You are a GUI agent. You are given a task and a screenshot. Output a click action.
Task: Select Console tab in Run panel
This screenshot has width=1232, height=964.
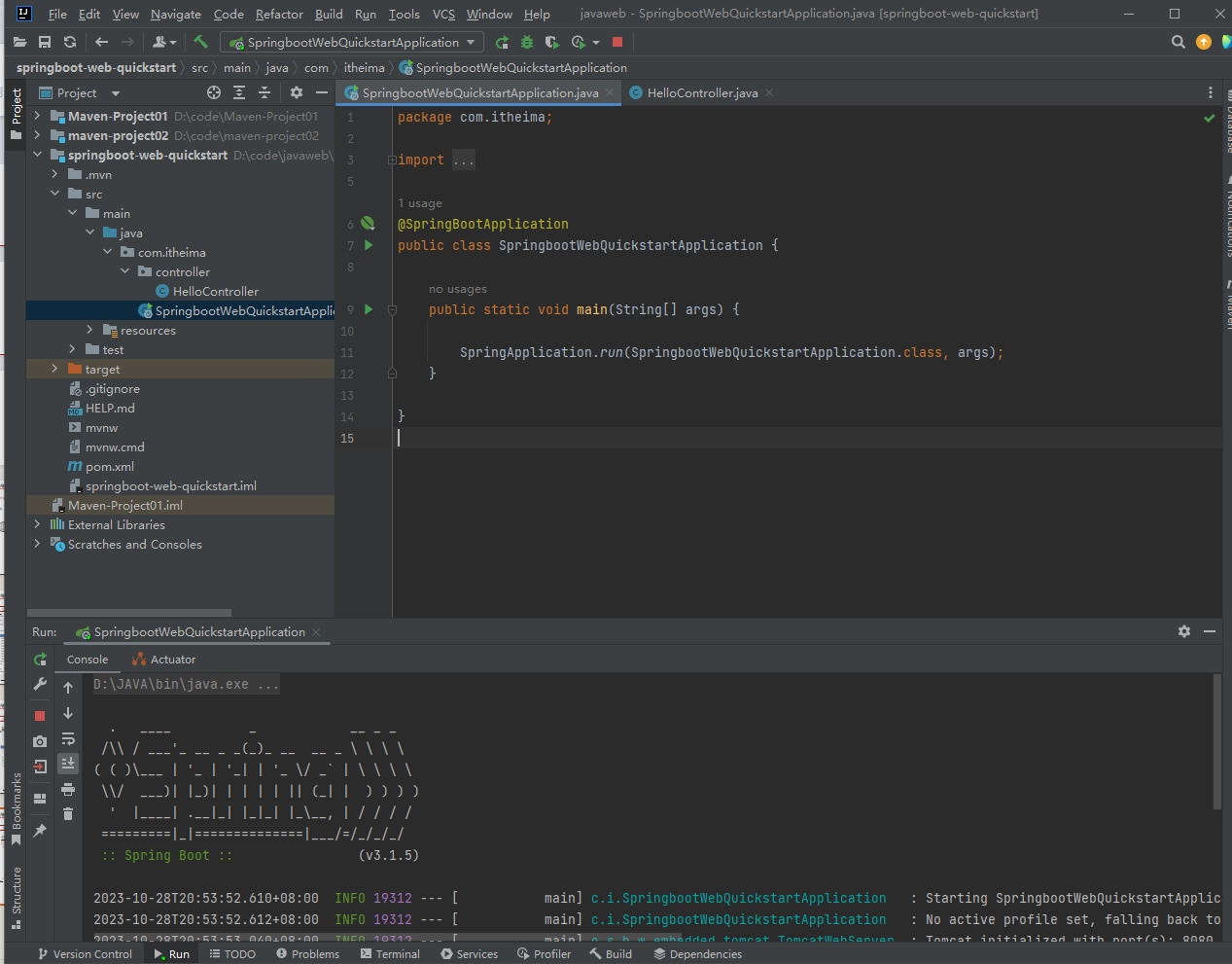coord(88,660)
